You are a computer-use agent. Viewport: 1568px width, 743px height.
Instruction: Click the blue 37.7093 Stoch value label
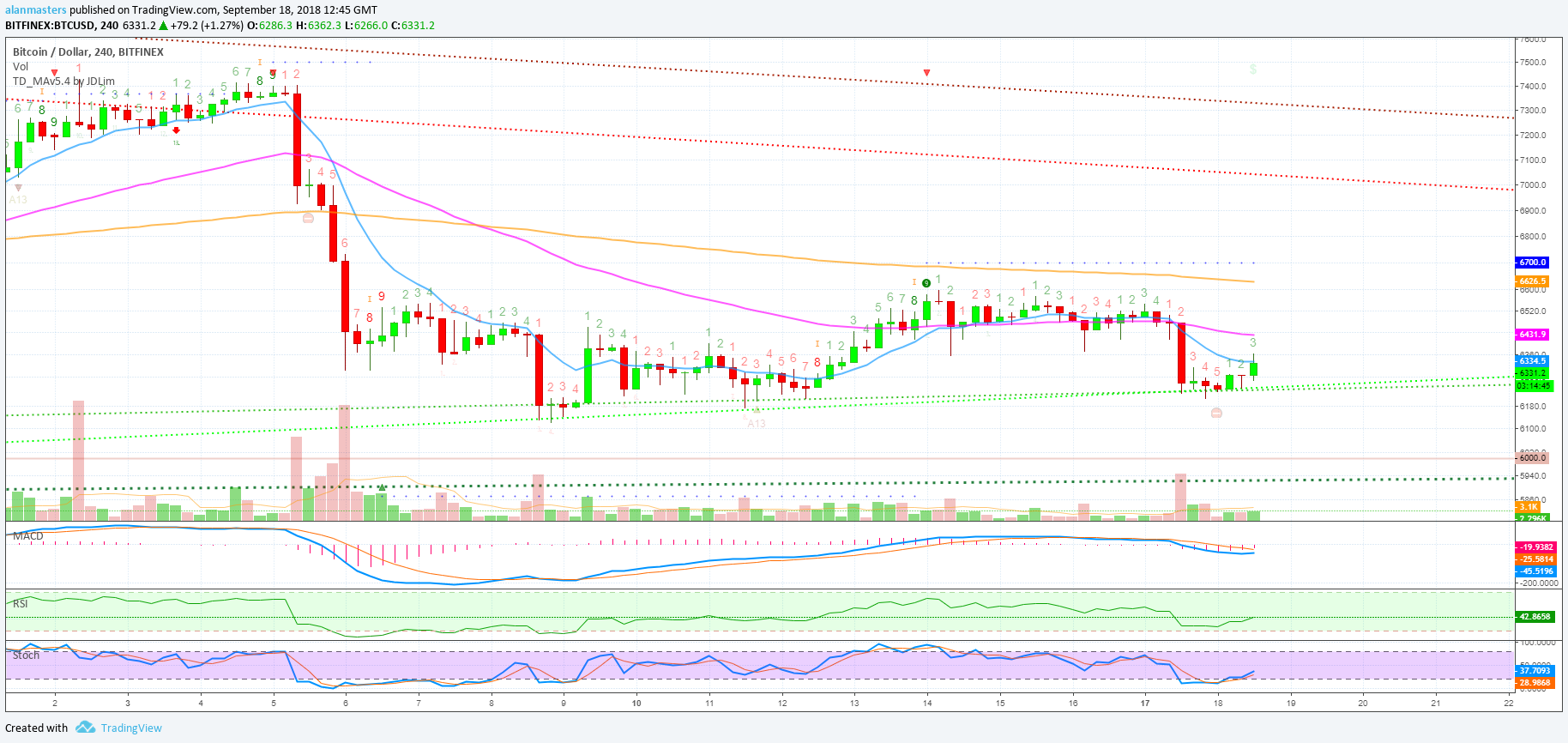1535,671
